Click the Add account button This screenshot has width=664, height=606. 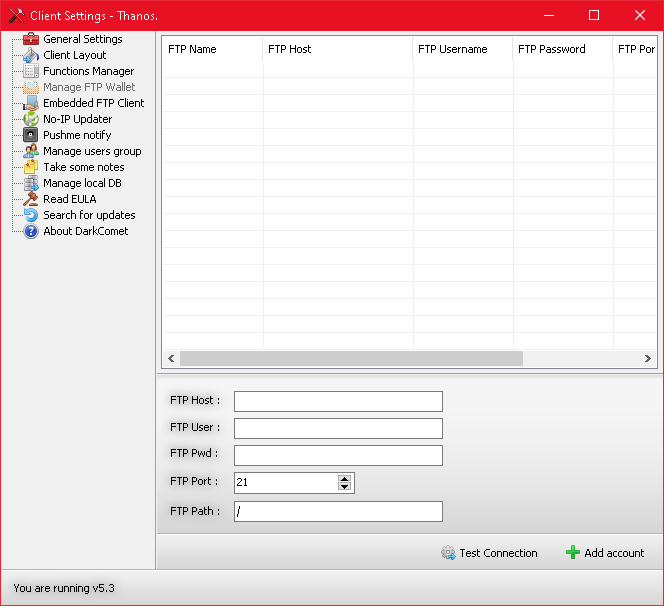(605, 553)
